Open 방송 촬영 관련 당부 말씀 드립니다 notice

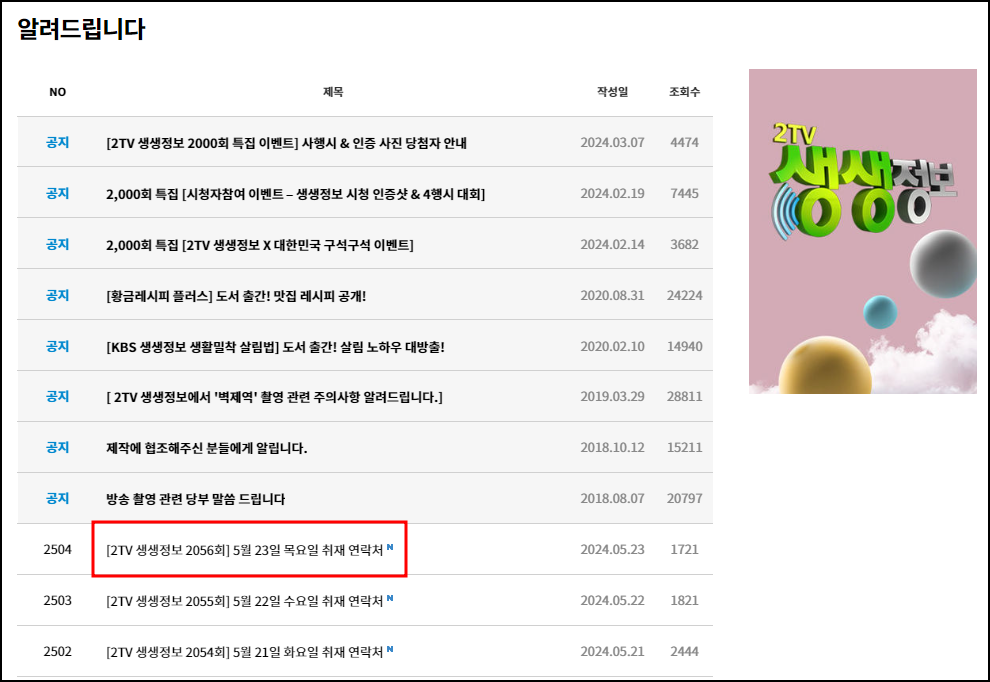(196, 499)
